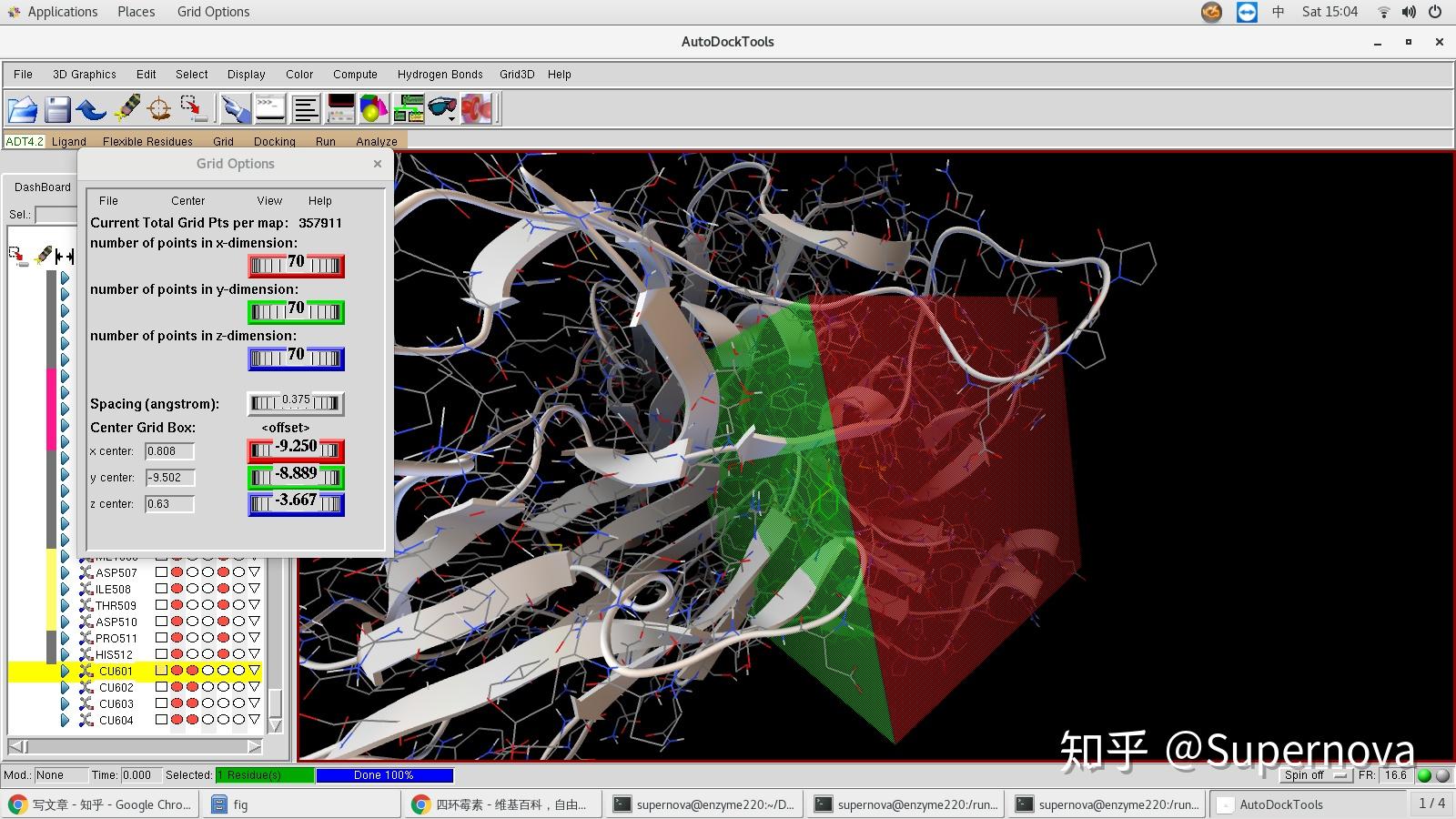The width and height of the screenshot is (1456, 819).
Task: Expand the CU601 tree node
Action: click(x=65, y=671)
